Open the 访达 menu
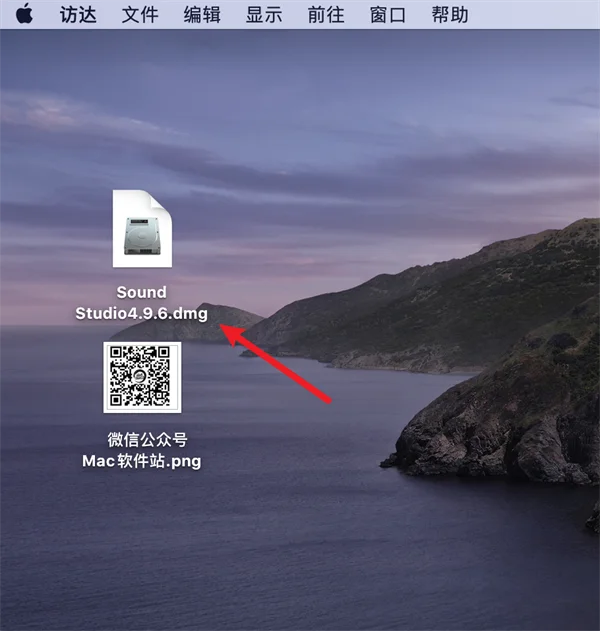 tap(78, 15)
